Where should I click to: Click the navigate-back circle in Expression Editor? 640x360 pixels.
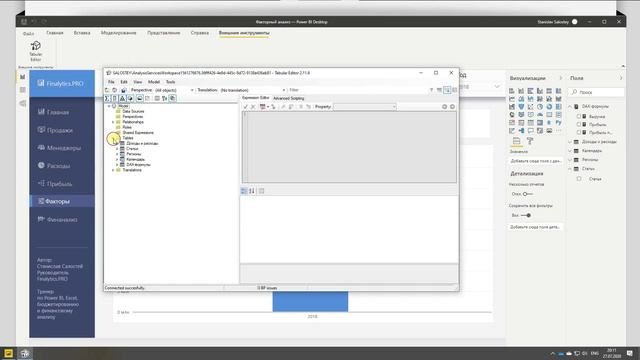[444, 107]
